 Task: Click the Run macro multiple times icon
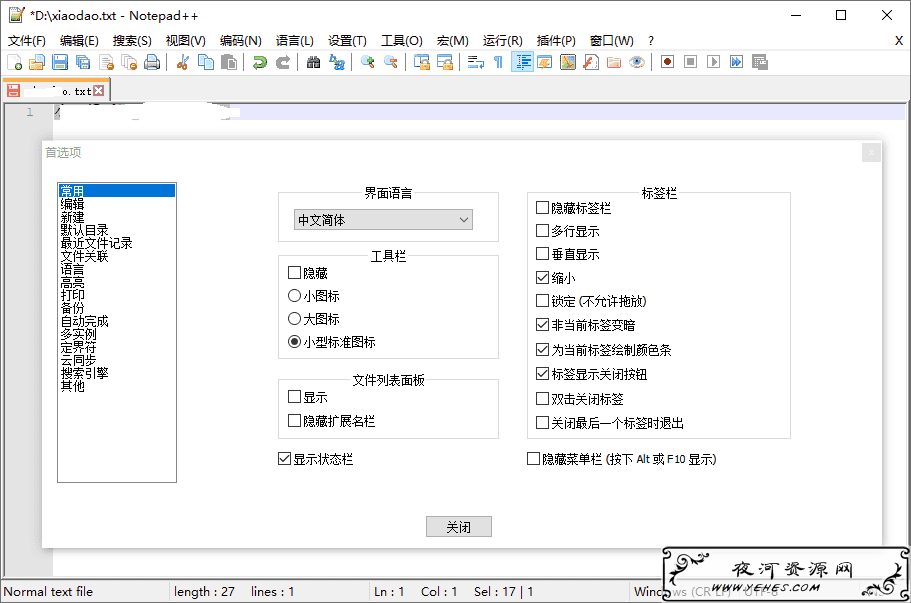(737, 62)
